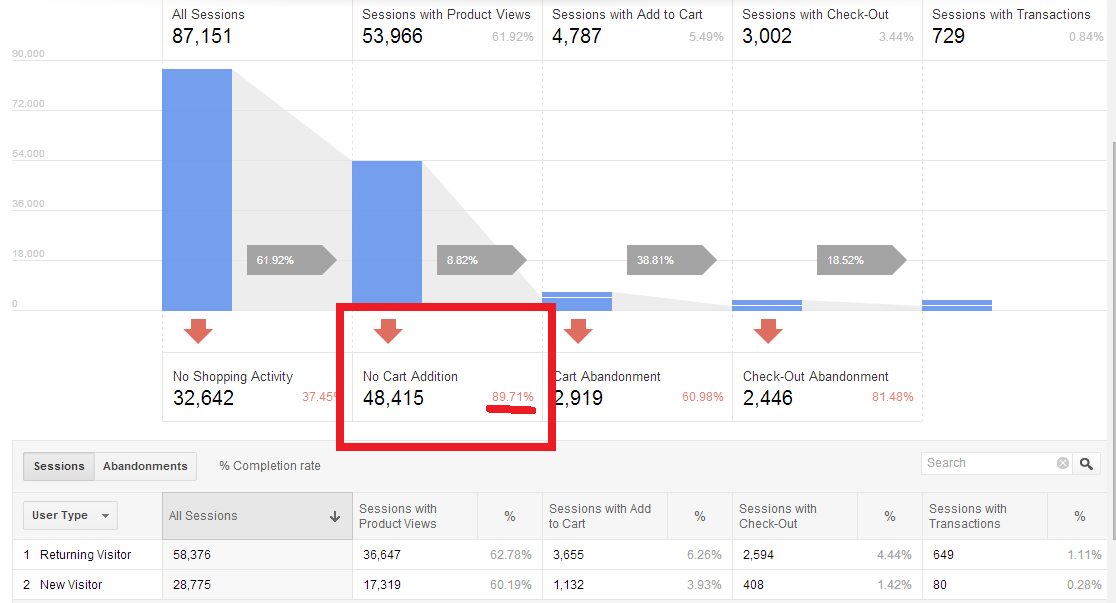Click the All Sessions blue bar

pyautogui.click(x=197, y=190)
